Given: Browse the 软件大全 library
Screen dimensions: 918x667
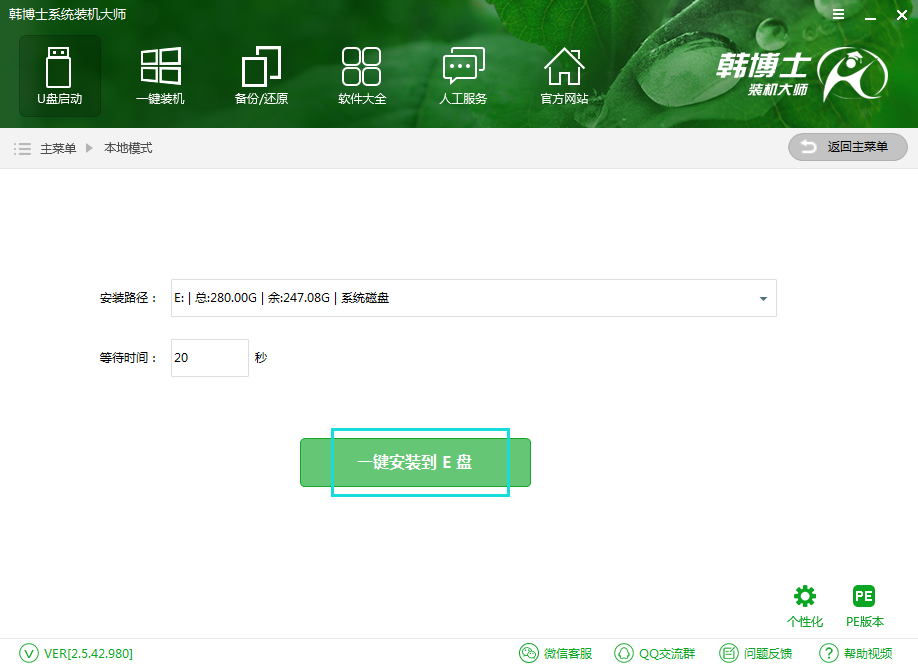Looking at the screenshot, I should [x=362, y=75].
